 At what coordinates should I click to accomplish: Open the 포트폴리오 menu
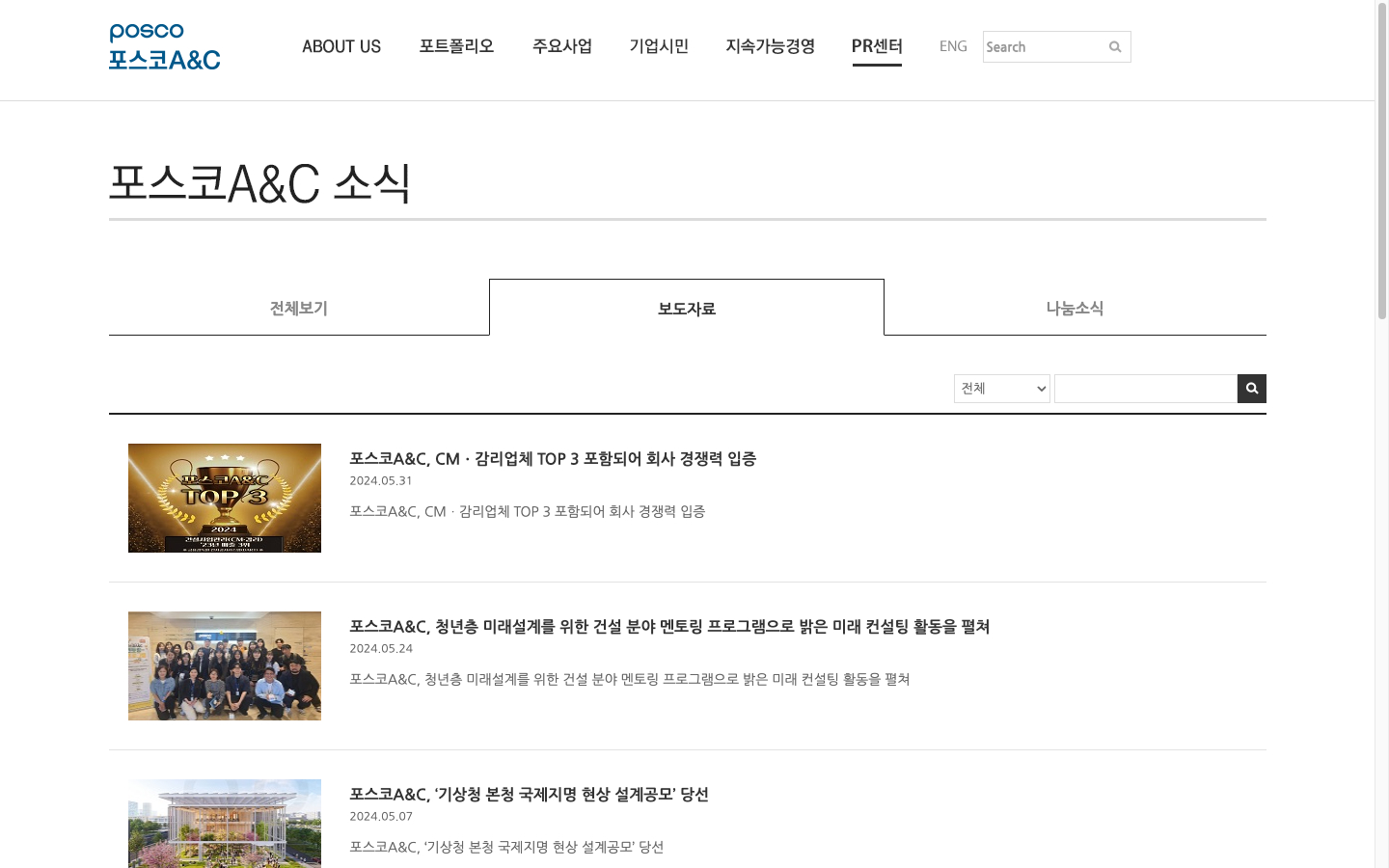tap(456, 46)
